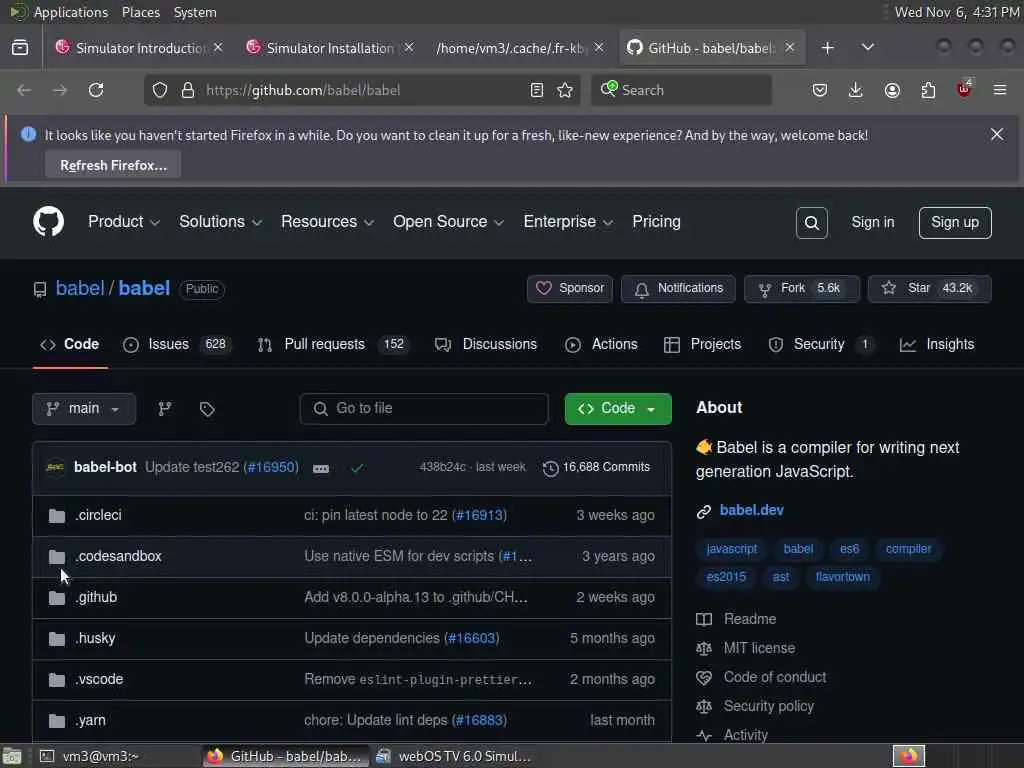Open the Places menu in top panel
The height and width of the screenshot is (768, 1024).
click(x=140, y=12)
